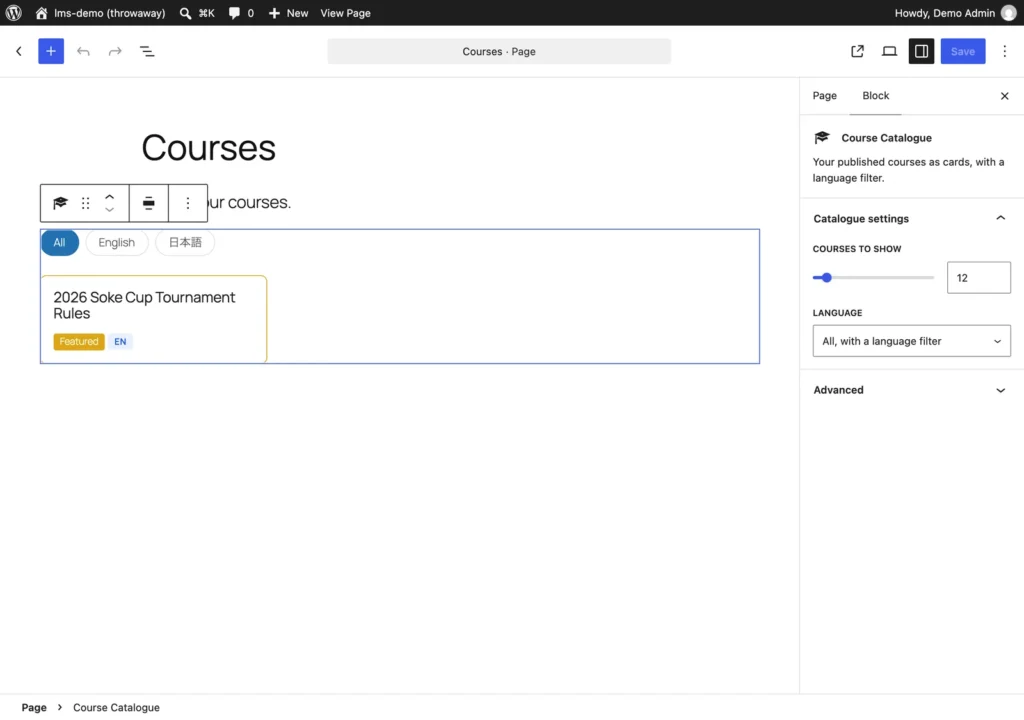1024x720 pixels.
Task: Open the Language dropdown
Action: point(911,341)
